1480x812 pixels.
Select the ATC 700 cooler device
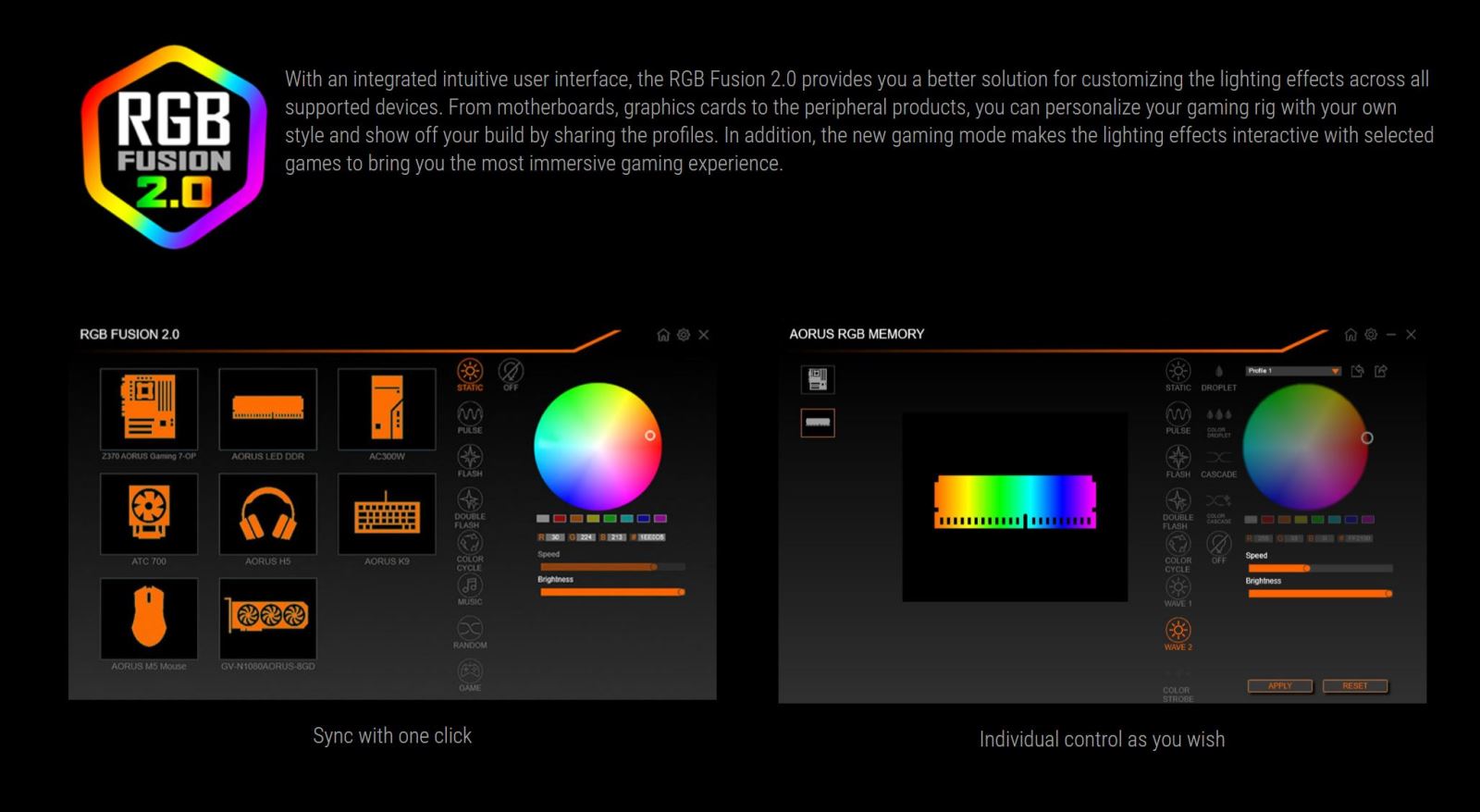[149, 514]
